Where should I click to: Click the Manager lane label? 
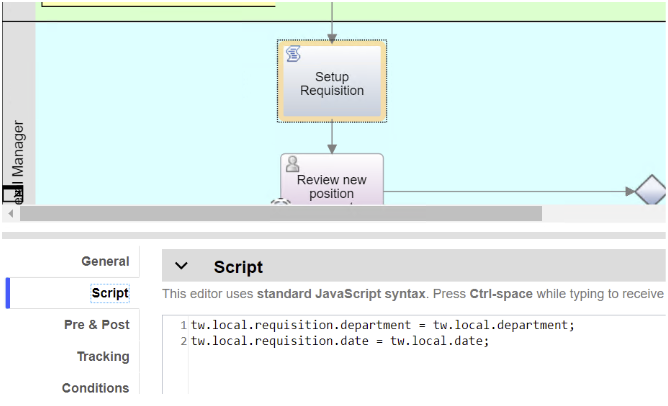pyautogui.click(x=17, y=148)
